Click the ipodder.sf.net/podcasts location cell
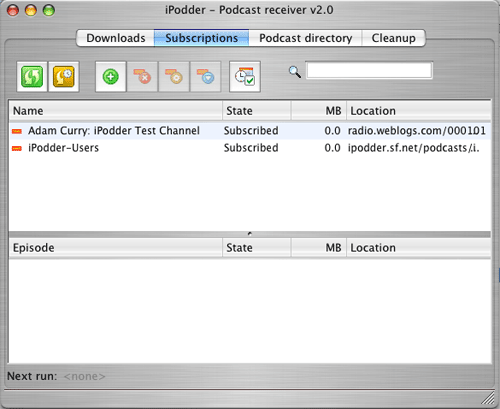Image resolution: width=500 pixels, height=409 pixels. click(414, 148)
